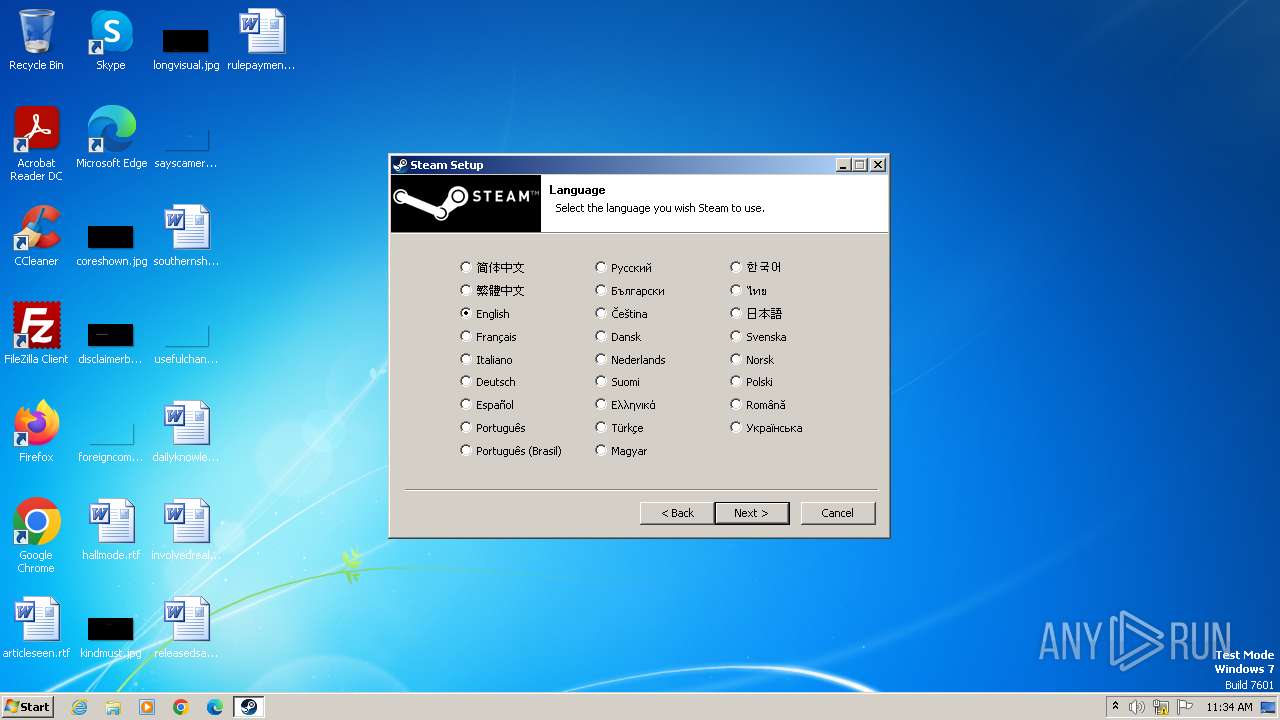This screenshot has width=1280, height=720.
Task: Open articleseen.rtf document
Action: (36, 628)
